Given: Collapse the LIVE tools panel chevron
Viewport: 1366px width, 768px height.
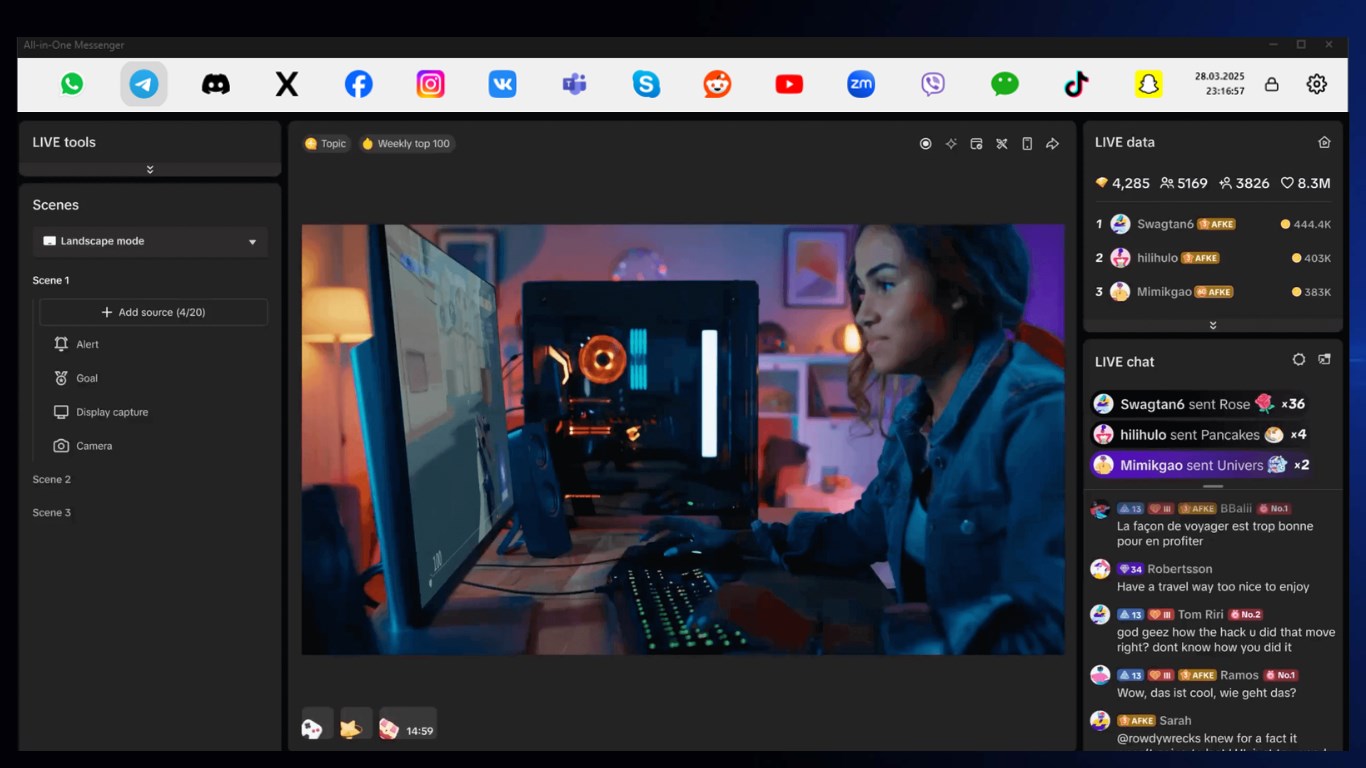Looking at the screenshot, I should coord(149,168).
